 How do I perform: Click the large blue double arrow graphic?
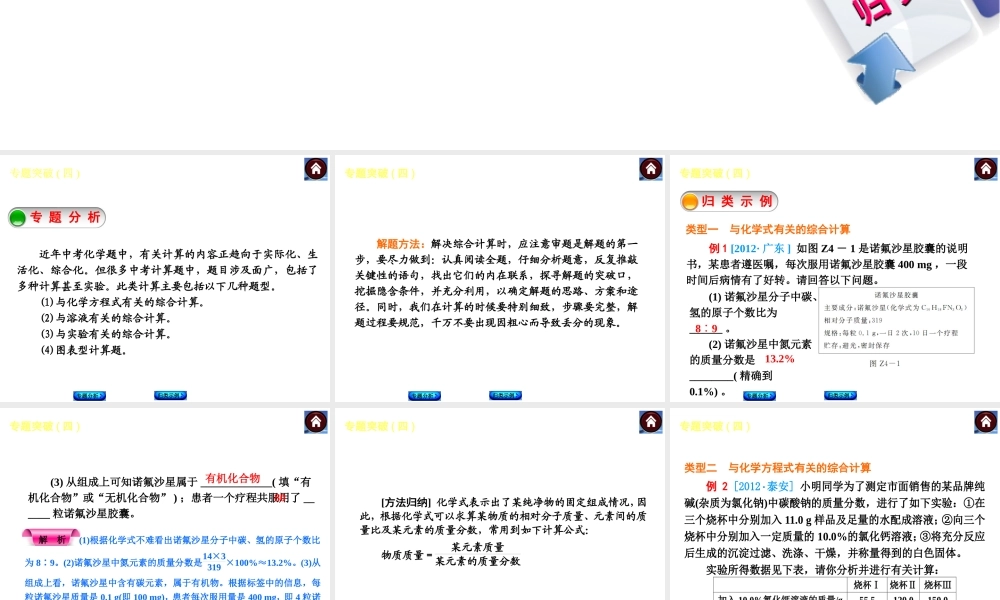(x=880, y=69)
